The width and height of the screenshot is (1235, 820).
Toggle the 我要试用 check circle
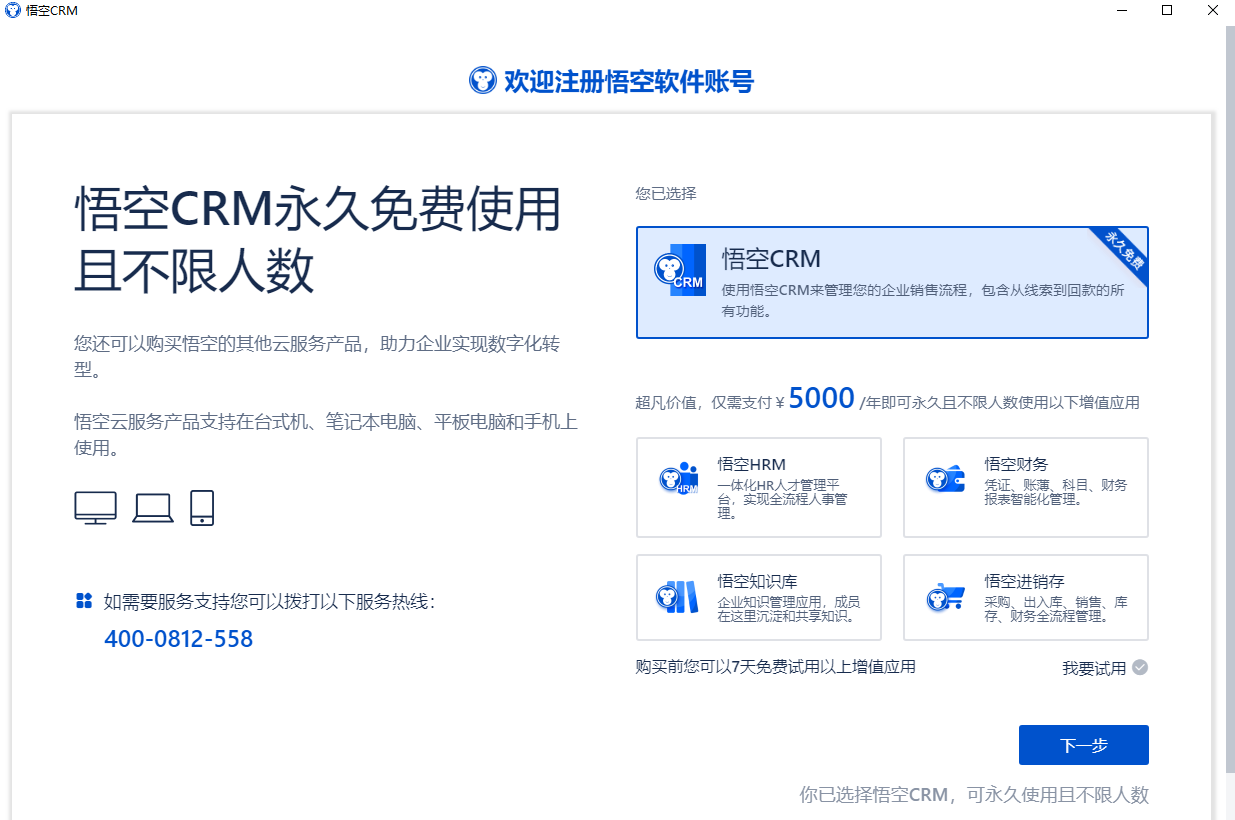(x=1140, y=667)
